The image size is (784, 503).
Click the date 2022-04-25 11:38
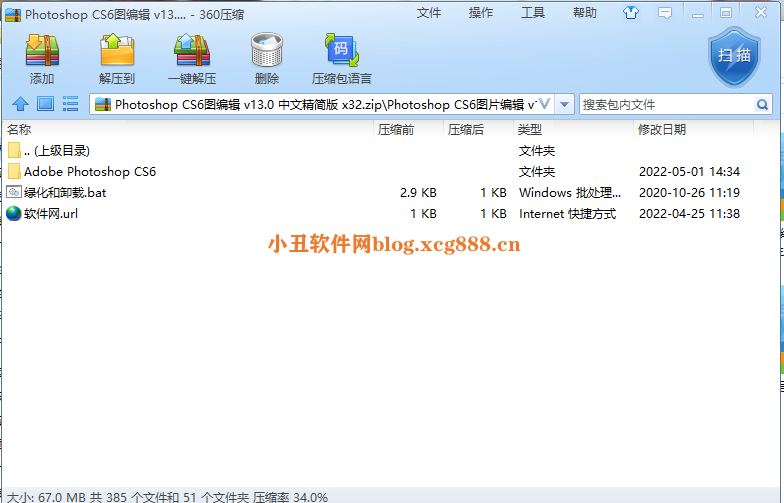(690, 214)
